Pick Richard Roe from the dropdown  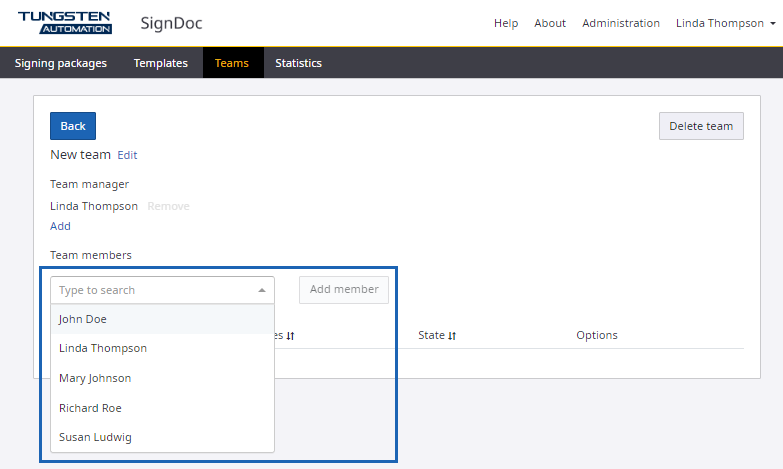(x=91, y=408)
